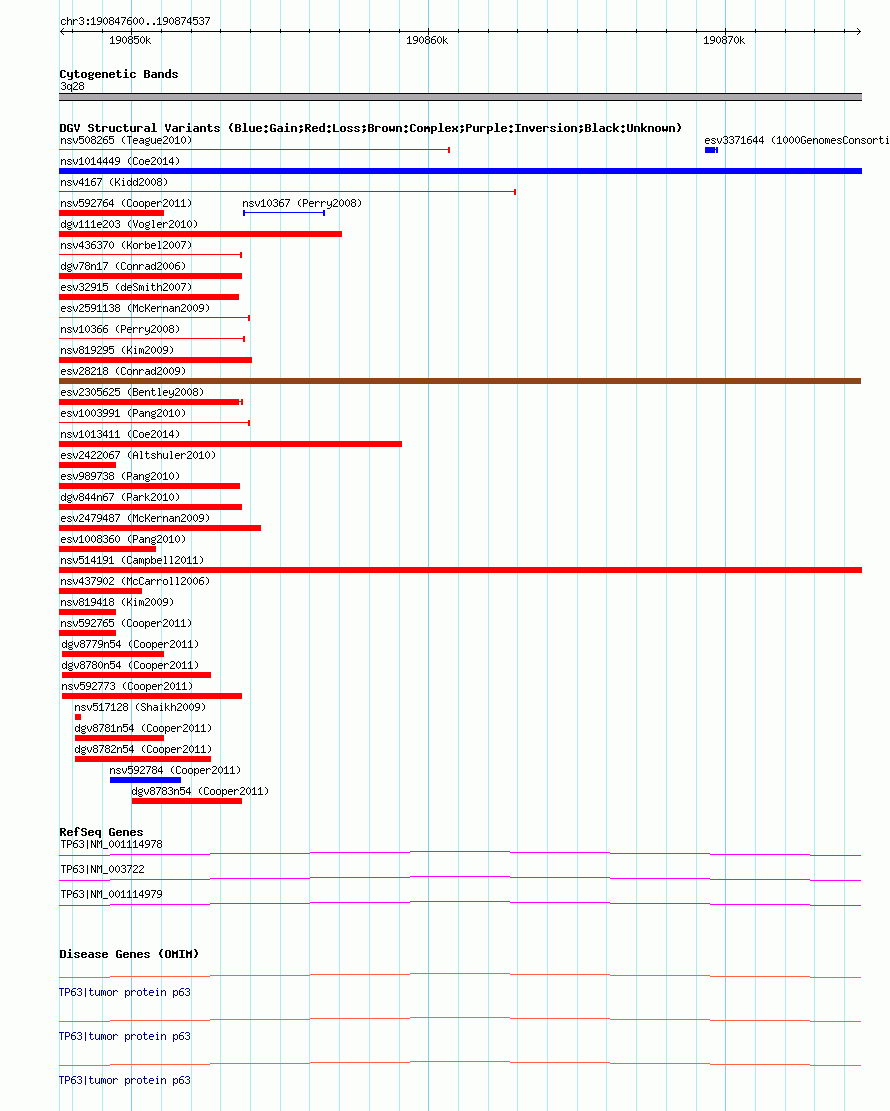Select the nsv10367 (Perry2008) blue gain feature
This screenshot has height=1111, width=890.
click(x=284, y=213)
